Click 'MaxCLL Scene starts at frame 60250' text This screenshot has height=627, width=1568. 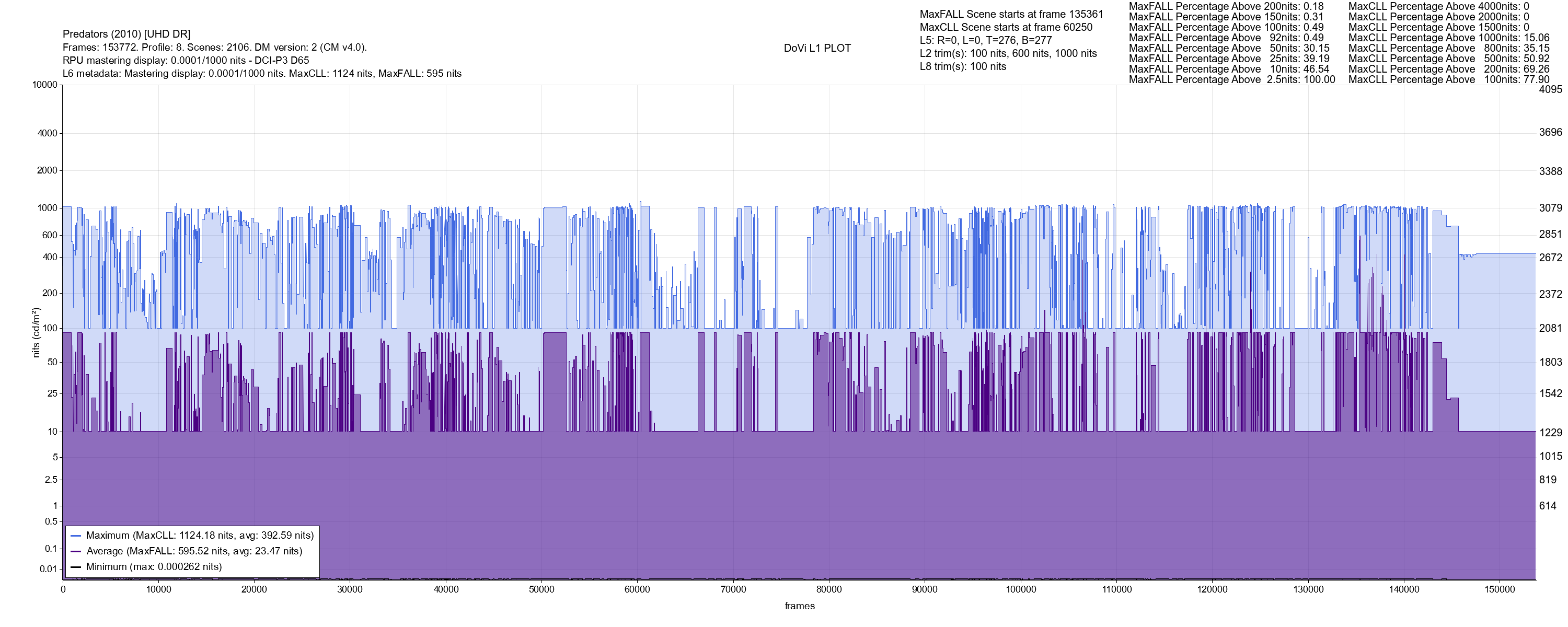tap(1006, 27)
